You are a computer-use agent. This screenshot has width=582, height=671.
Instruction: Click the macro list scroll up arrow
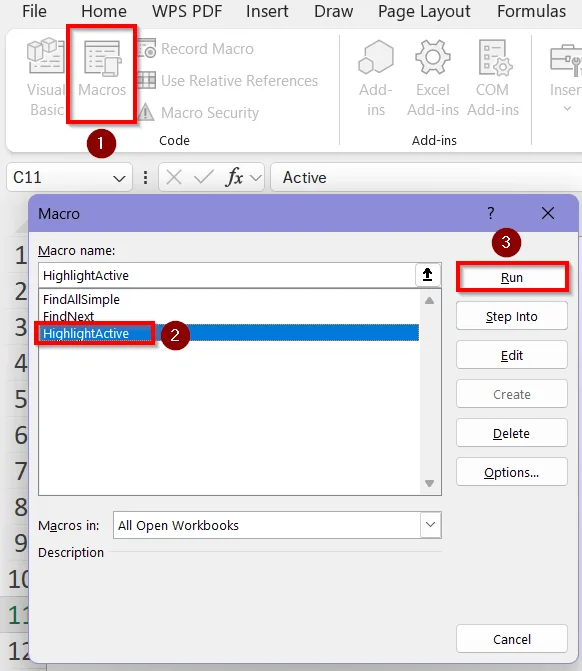pyautogui.click(x=430, y=301)
